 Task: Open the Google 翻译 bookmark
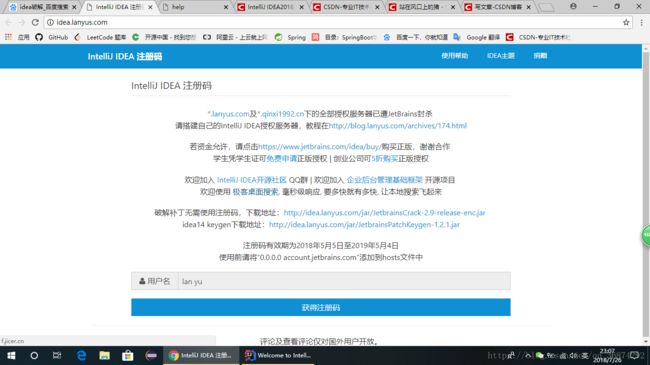(477, 37)
